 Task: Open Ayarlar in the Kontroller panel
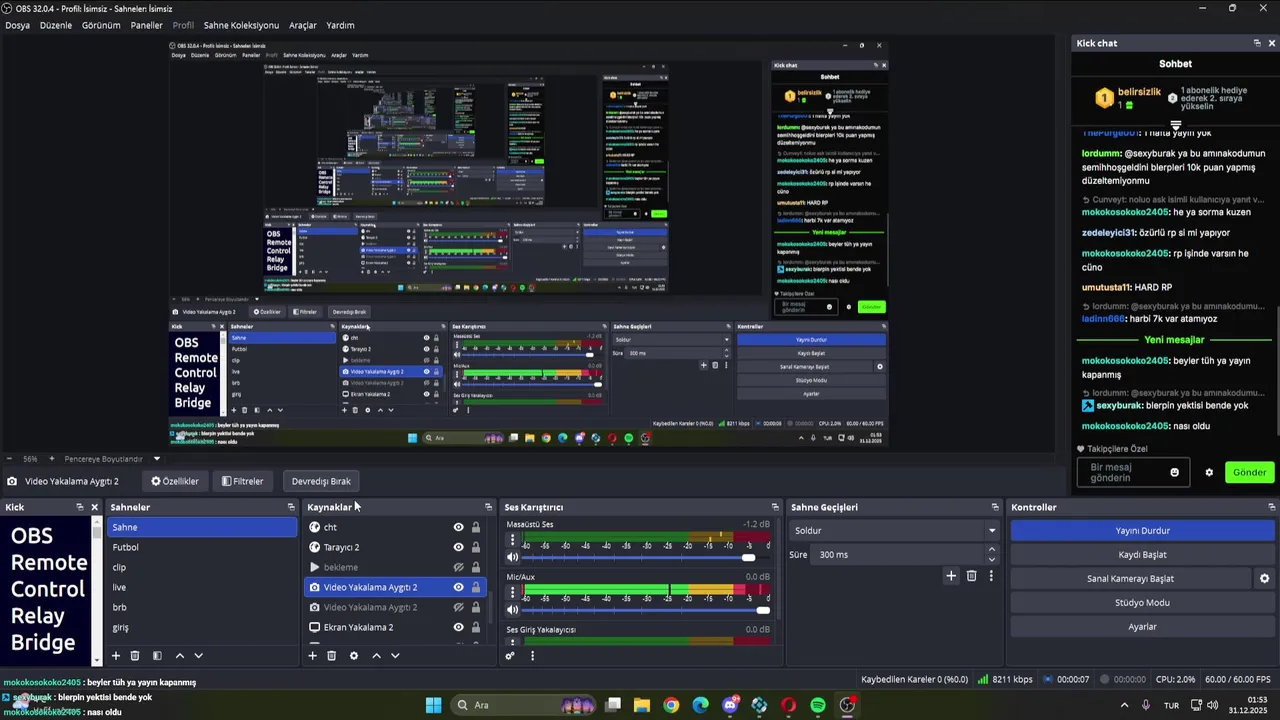tap(1142, 627)
